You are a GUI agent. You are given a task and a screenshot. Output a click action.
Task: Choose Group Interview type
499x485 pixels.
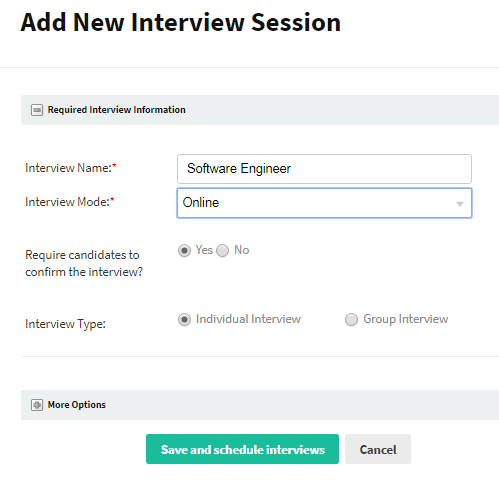pos(351,319)
